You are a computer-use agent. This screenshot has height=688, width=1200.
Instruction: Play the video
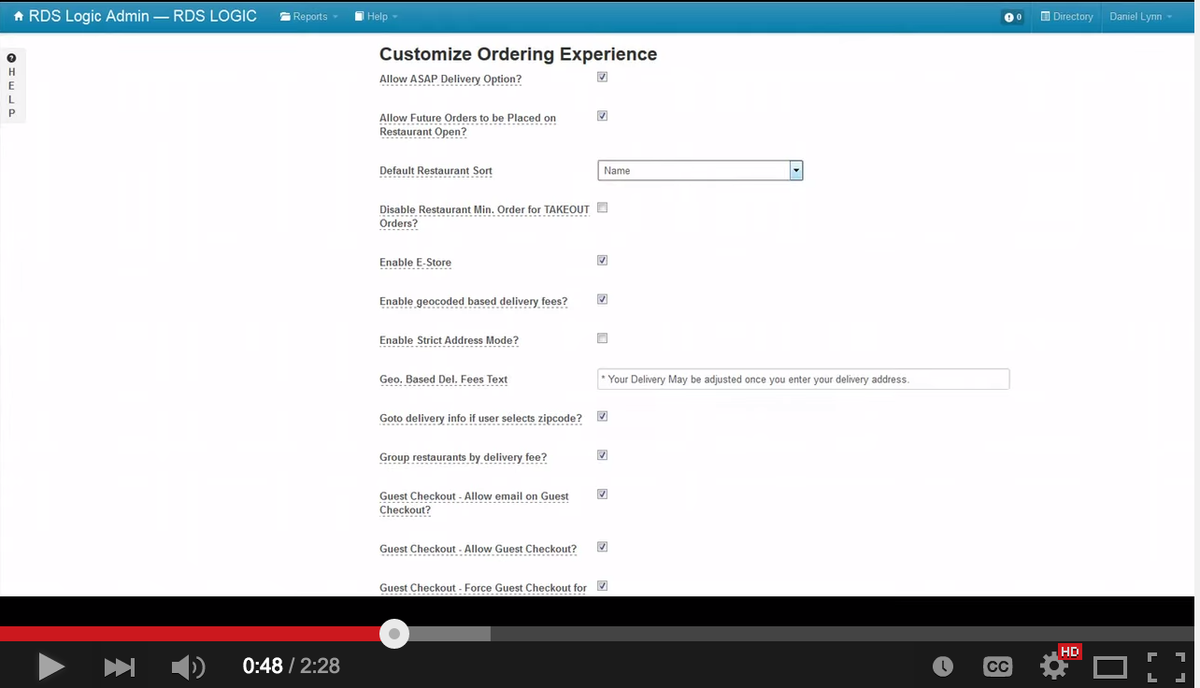51,666
